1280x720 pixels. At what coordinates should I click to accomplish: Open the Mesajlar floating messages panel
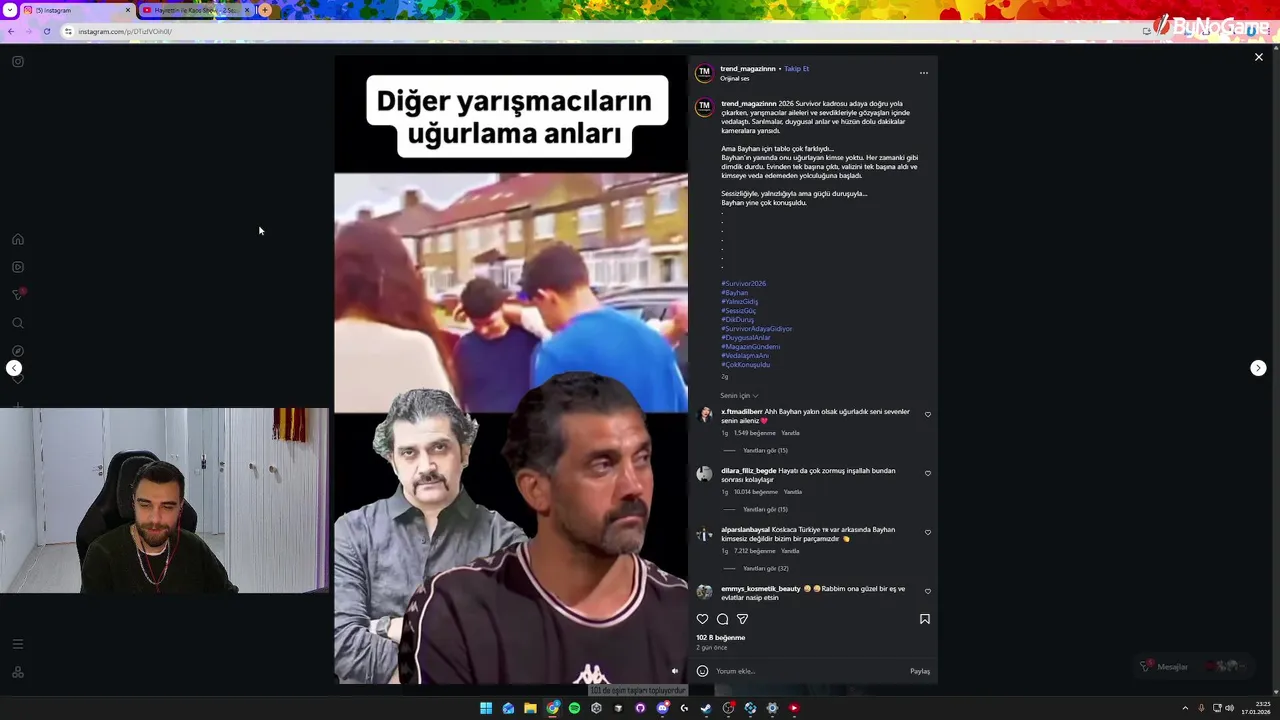1194,666
